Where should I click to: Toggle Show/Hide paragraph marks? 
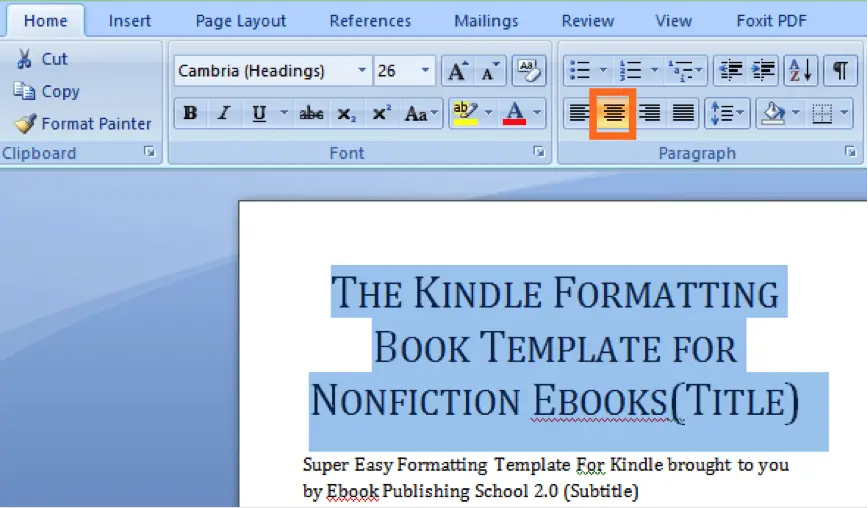click(x=840, y=71)
